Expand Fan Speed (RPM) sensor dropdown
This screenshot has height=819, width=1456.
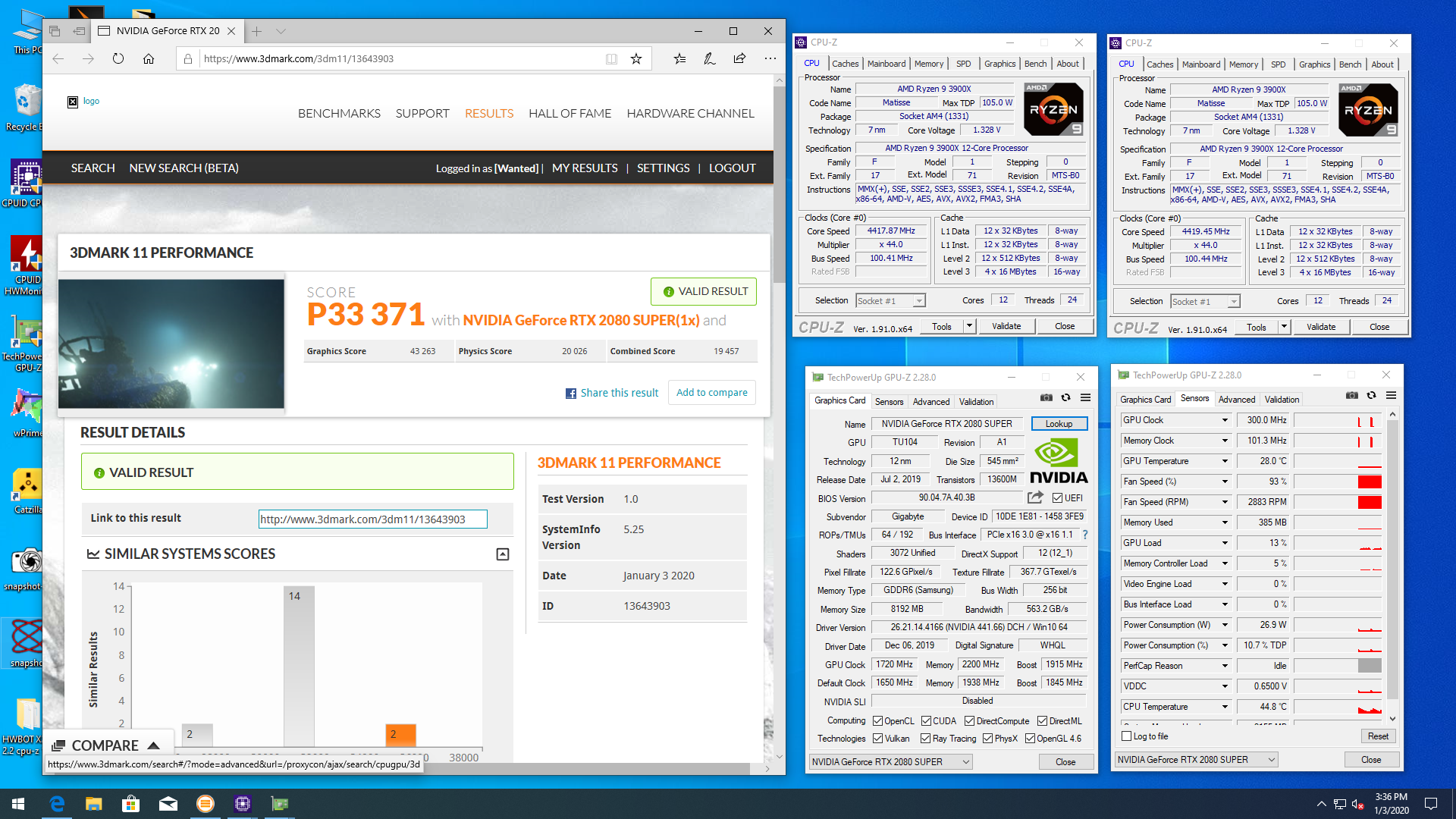(1224, 502)
